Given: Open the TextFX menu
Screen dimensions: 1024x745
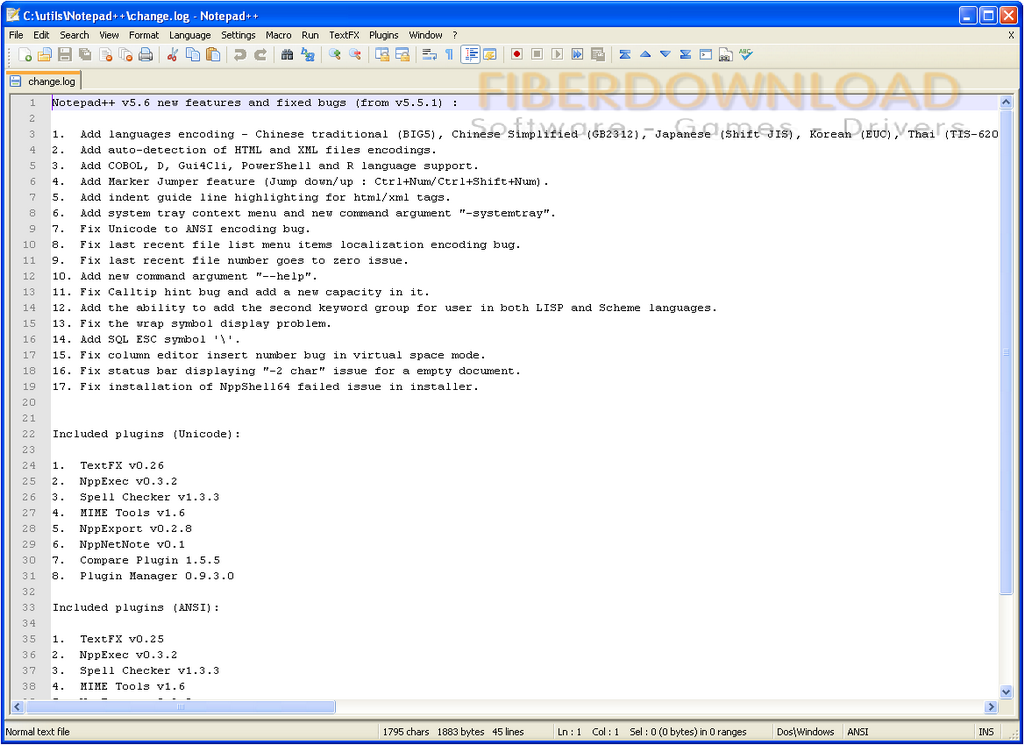Looking at the screenshot, I should point(344,35).
